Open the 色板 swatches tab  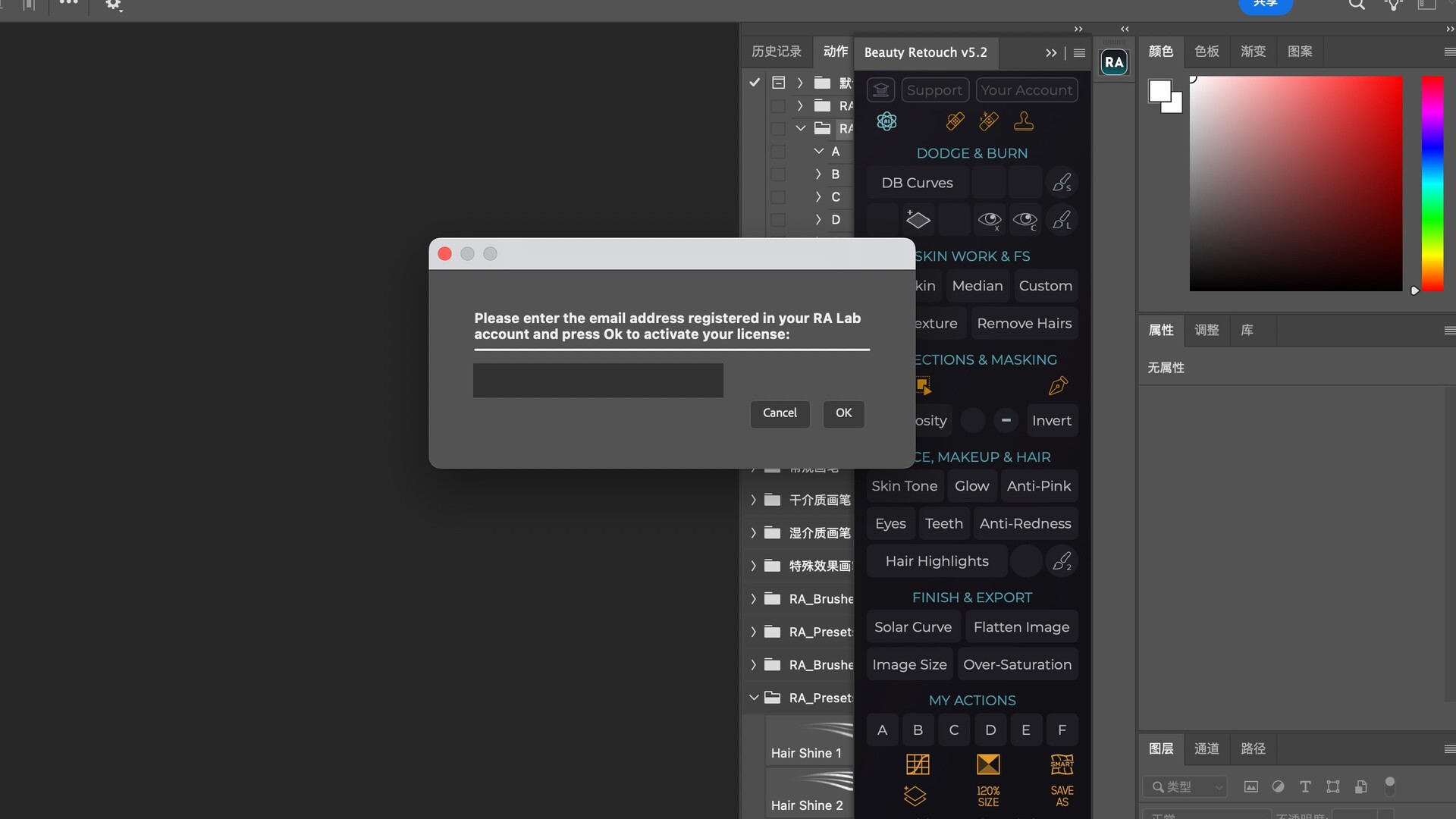coord(1207,52)
